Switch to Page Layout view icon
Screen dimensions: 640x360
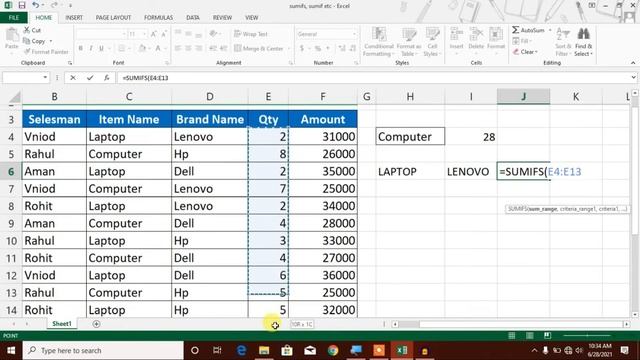pos(530,336)
